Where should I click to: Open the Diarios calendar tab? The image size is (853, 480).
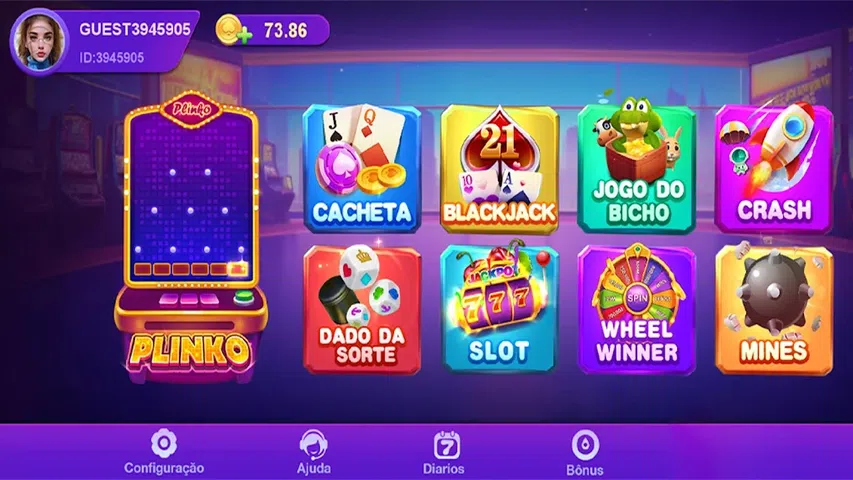pyautogui.click(x=444, y=453)
